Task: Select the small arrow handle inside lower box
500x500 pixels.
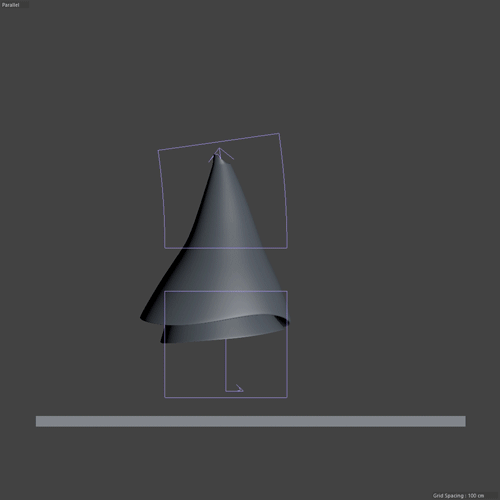Action: click(x=238, y=388)
